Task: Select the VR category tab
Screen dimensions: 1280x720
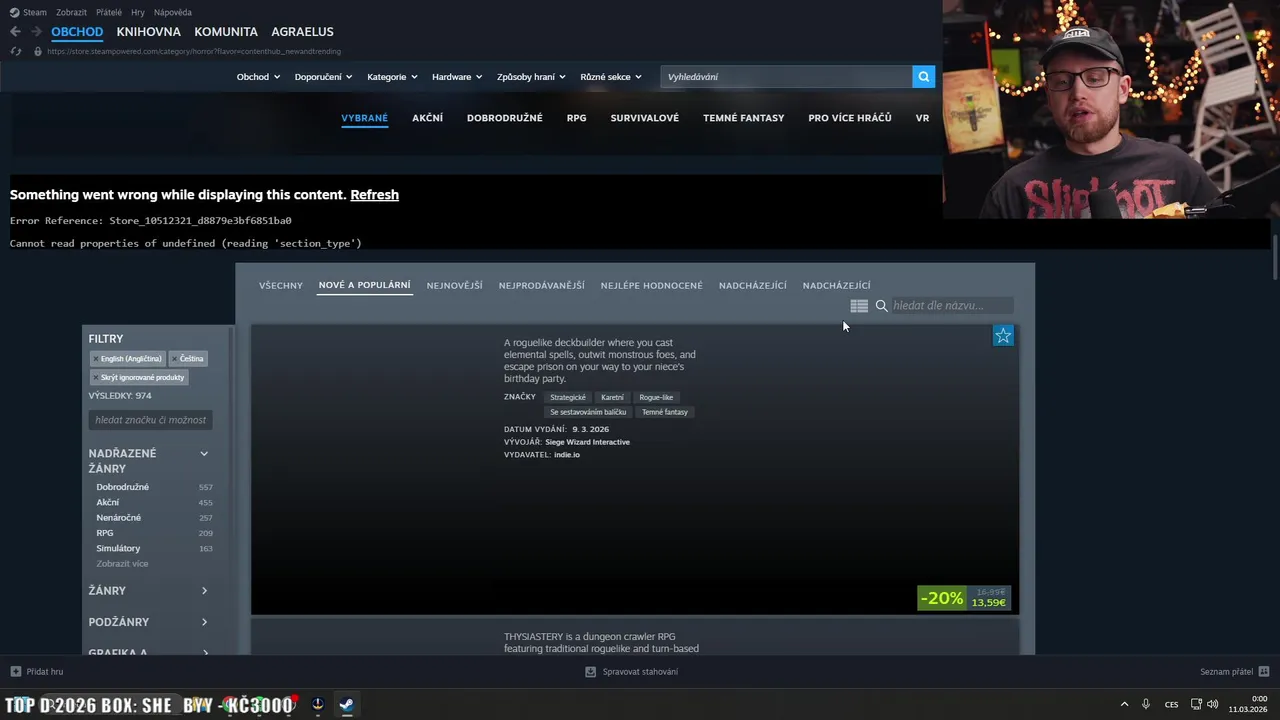Action: pos(922,118)
